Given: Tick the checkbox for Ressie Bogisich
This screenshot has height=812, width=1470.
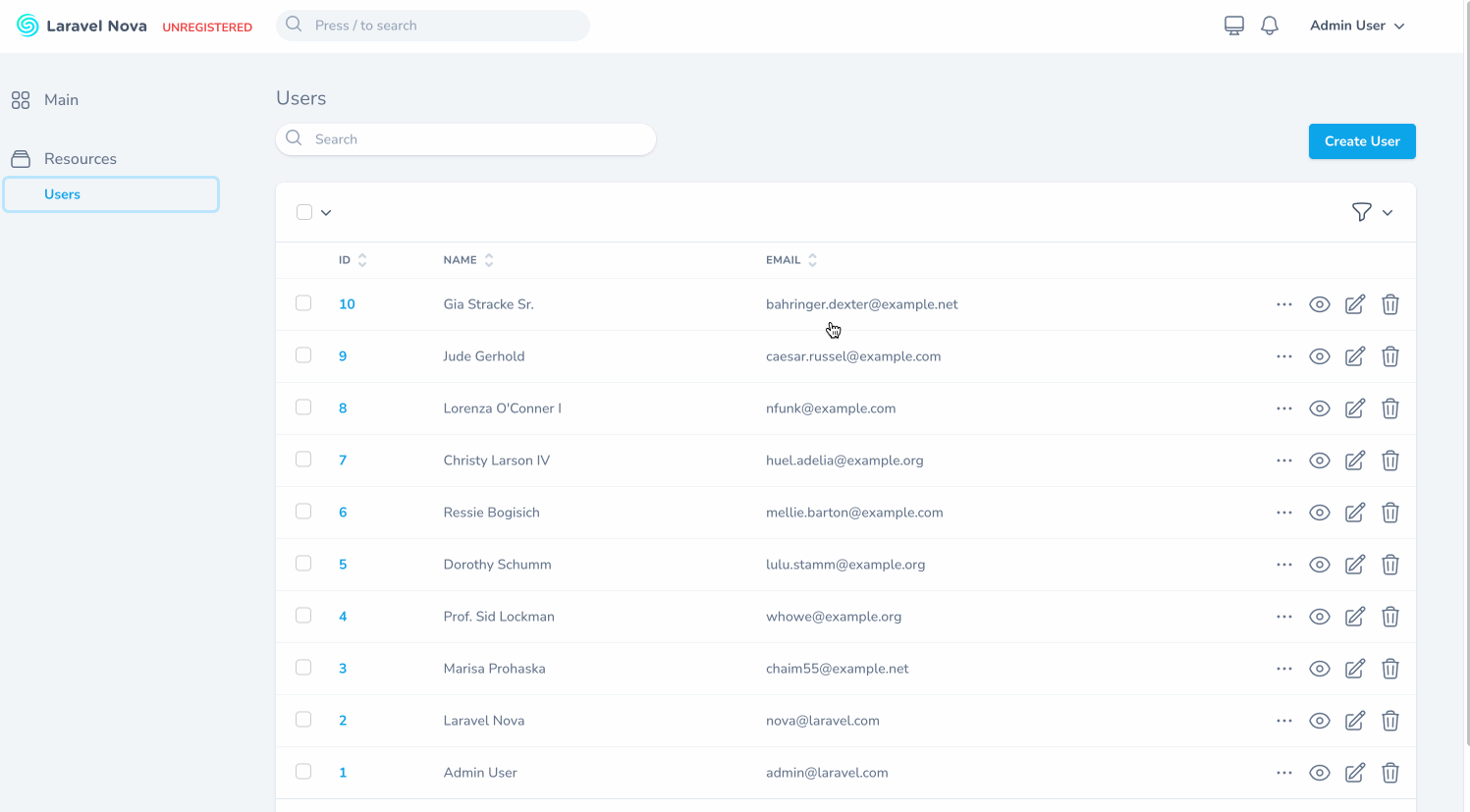Looking at the screenshot, I should 303,512.
